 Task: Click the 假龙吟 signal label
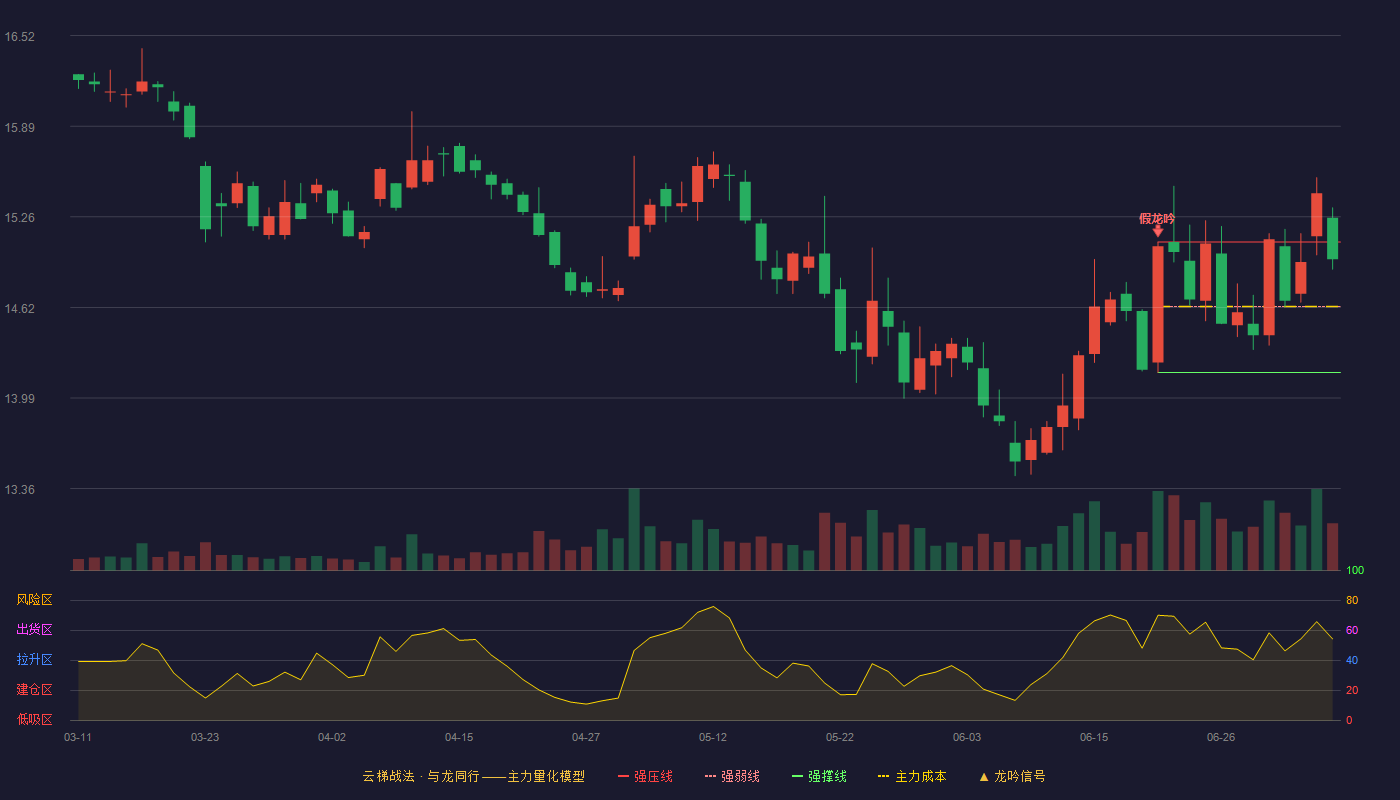click(1157, 218)
